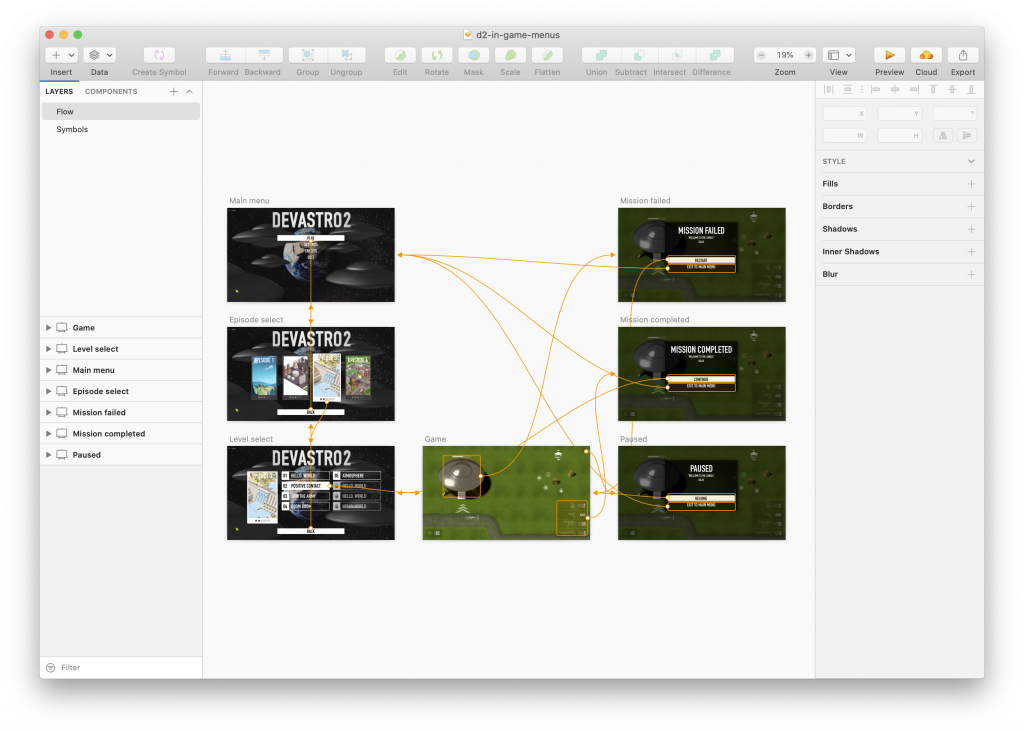Click the Rotate toolbar icon

[x=437, y=56]
